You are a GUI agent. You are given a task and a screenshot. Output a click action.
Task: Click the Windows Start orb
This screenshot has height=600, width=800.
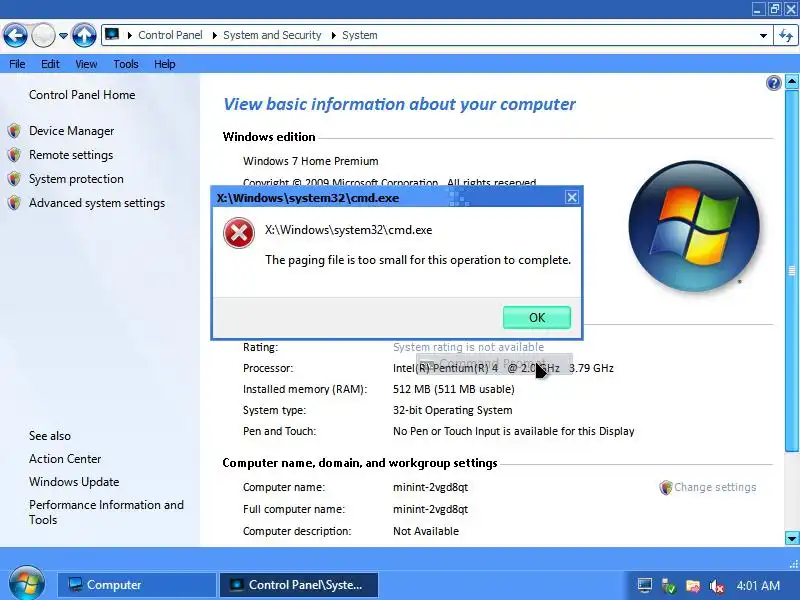click(27, 583)
